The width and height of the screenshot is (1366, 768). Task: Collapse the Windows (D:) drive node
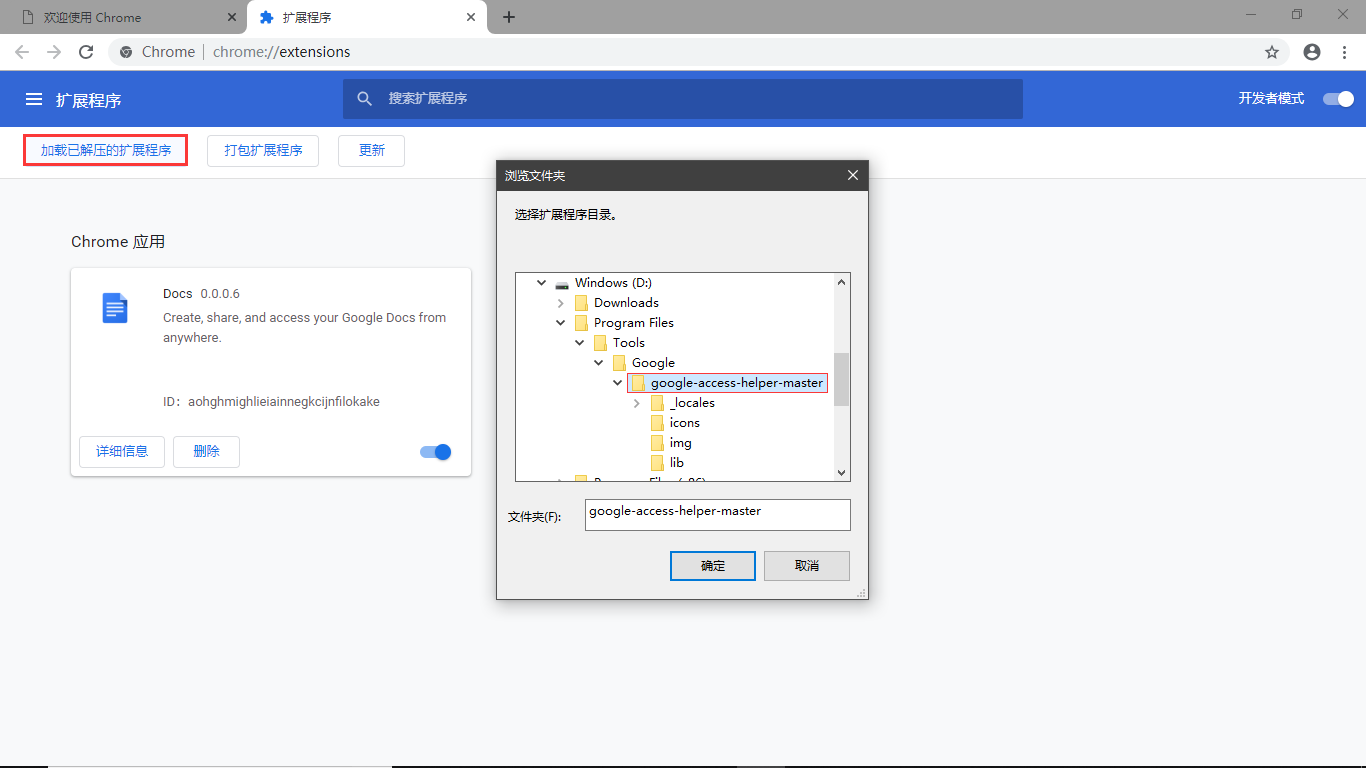pos(542,283)
